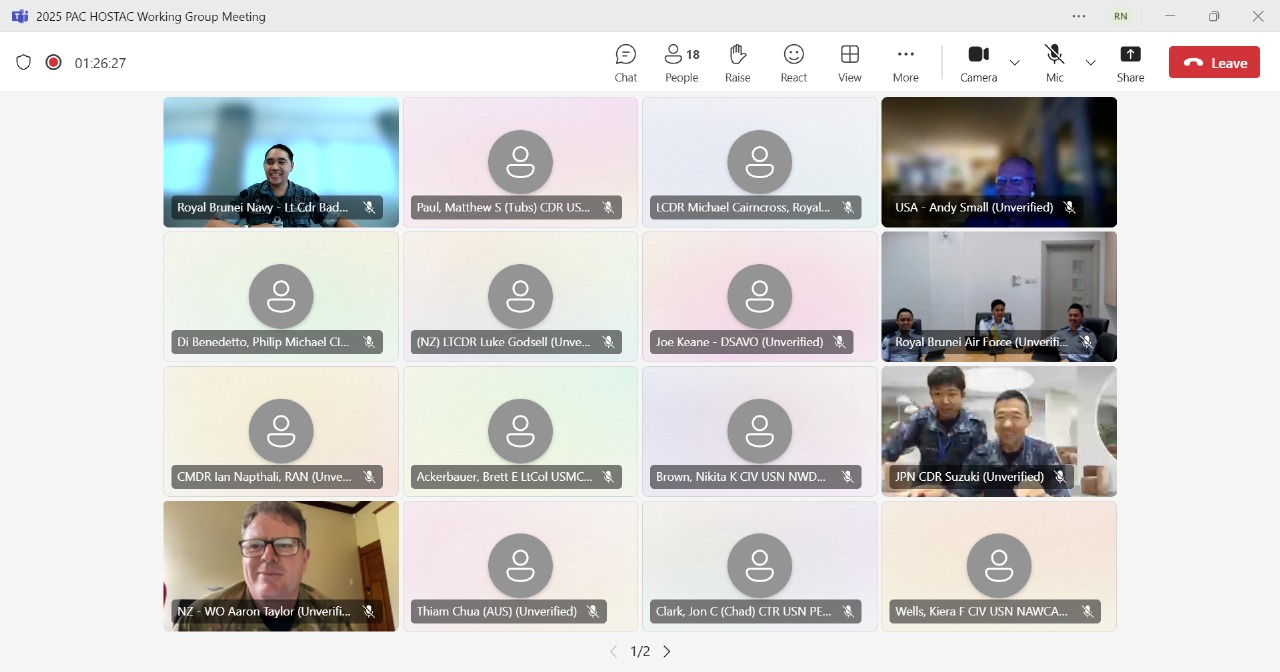This screenshot has width=1280, height=672.
Task: Click the shield privacy icon
Action: tap(24, 62)
